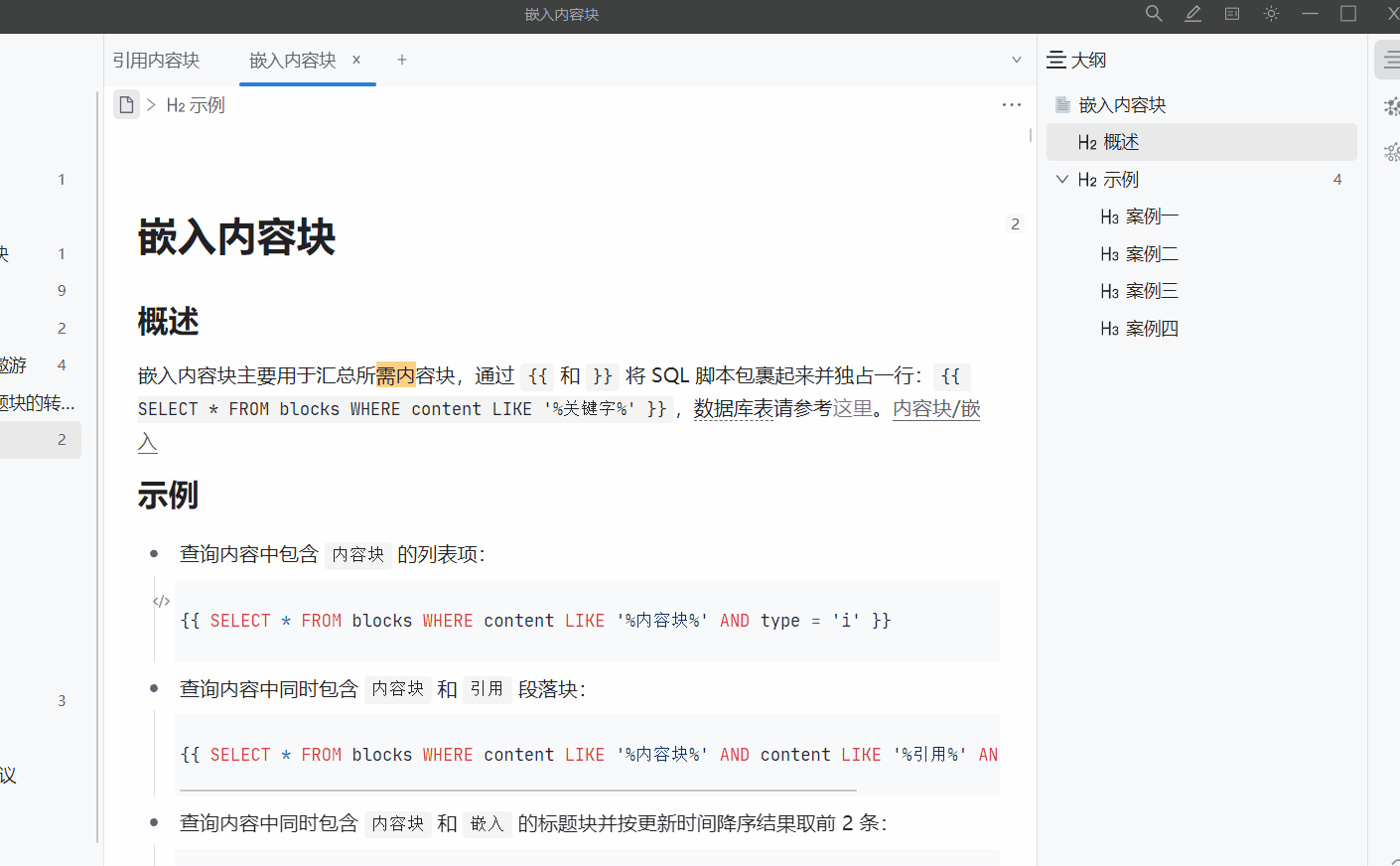
Task: Open a new tab with the plus button
Action: (x=402, y=60)
